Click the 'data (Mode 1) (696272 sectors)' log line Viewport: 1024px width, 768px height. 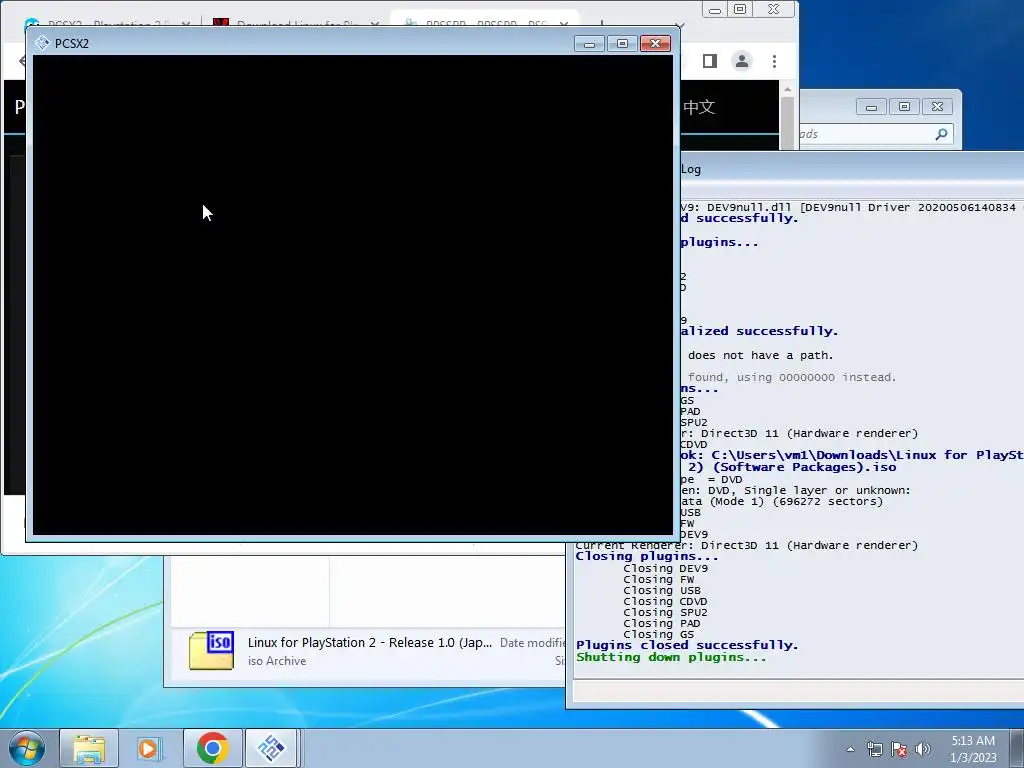point(782,502)
